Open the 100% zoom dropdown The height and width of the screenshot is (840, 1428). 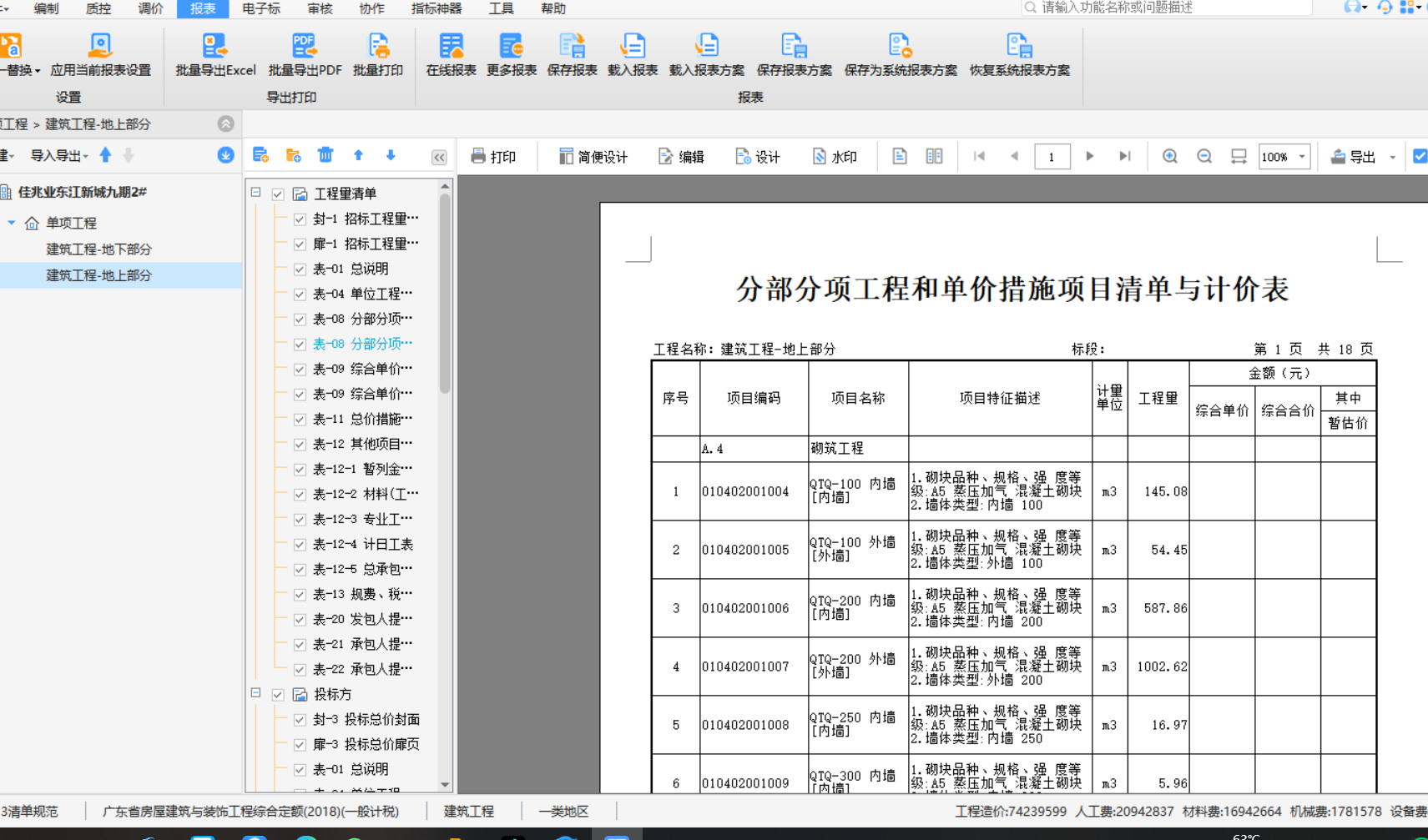(x=1302, y=156)
